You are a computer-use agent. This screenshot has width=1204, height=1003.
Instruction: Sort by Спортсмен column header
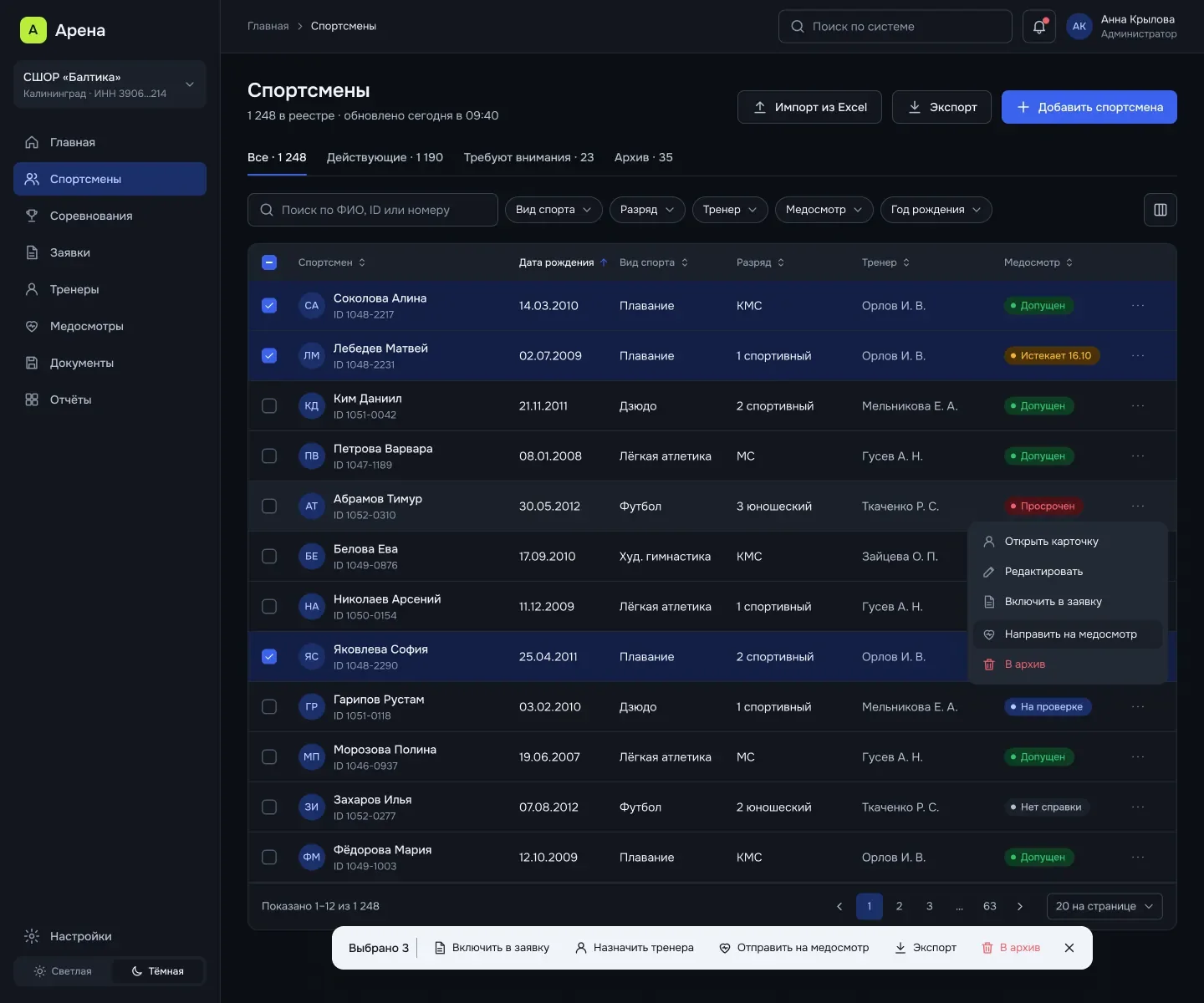point(332,262)
